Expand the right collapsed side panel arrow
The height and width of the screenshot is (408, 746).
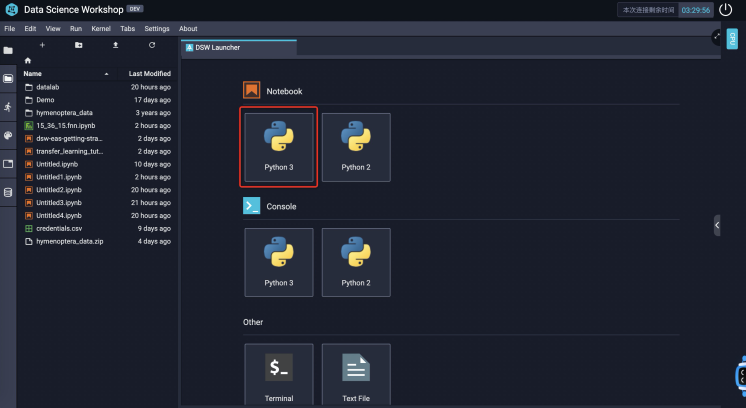click(x=717, y=225)
